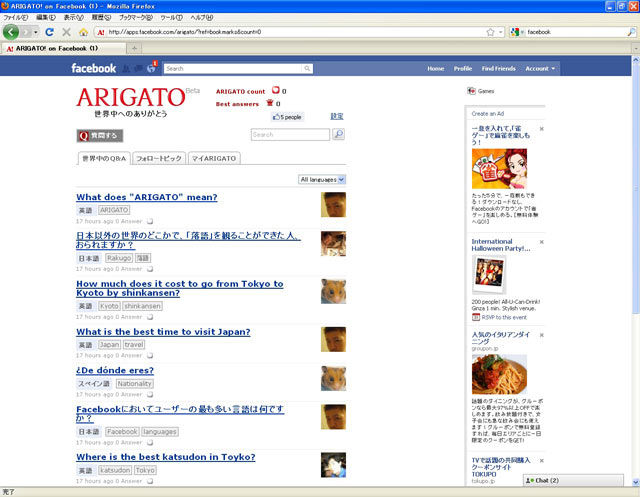The width and height of the screenshot is (640, 497).
Task: Open the list all tabs dropdown
Action: click(636, 48)
